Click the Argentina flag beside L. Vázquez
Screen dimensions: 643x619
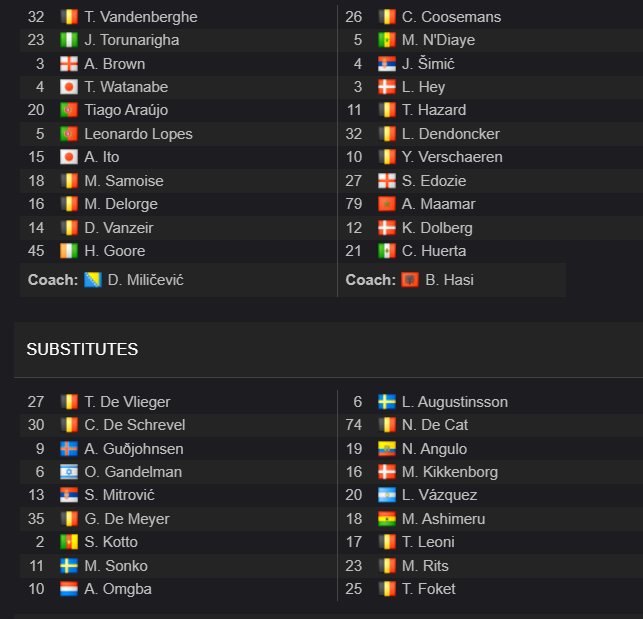click(x=387, y=495)
